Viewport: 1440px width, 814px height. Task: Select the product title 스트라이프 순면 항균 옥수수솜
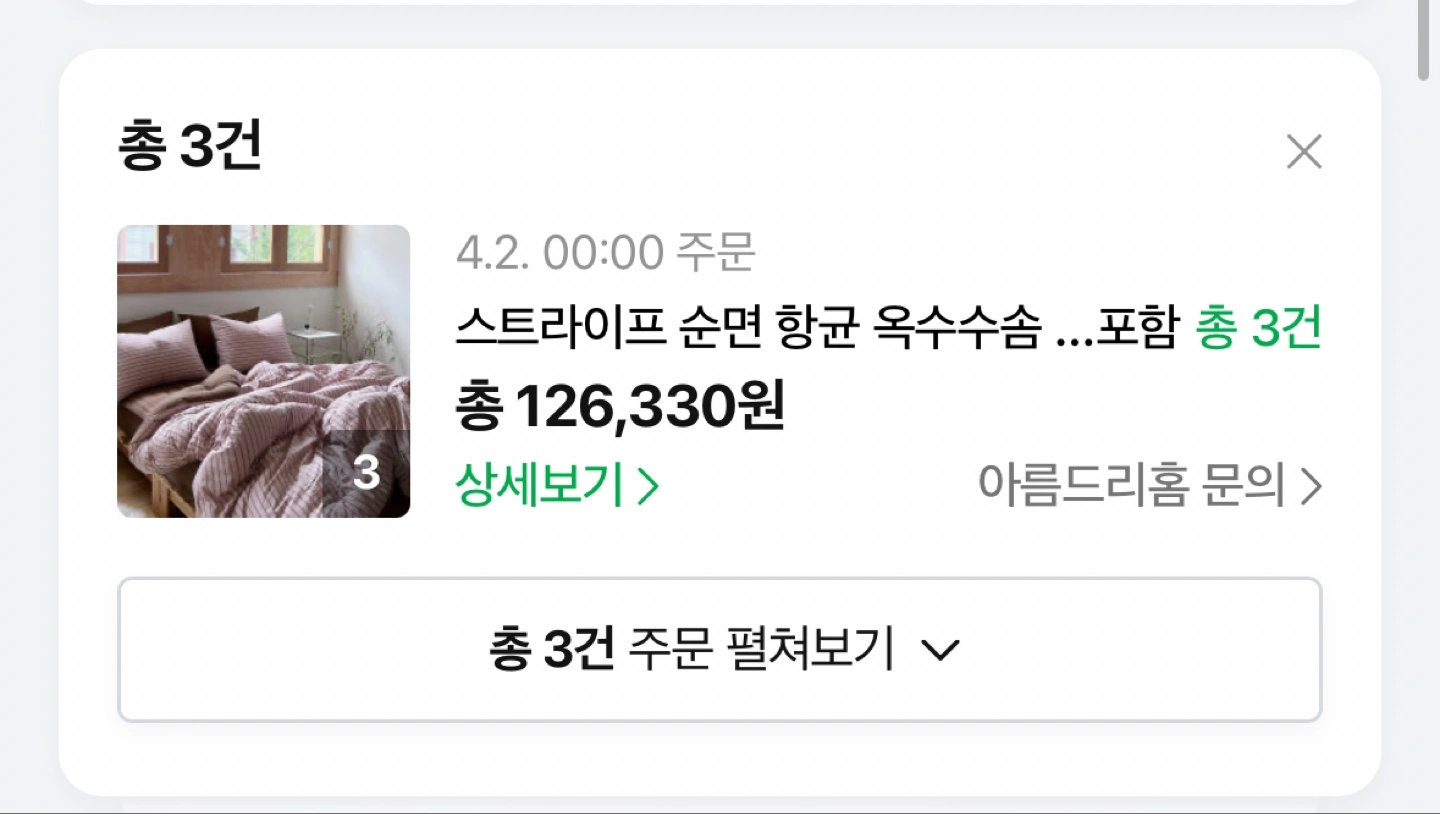748,328
